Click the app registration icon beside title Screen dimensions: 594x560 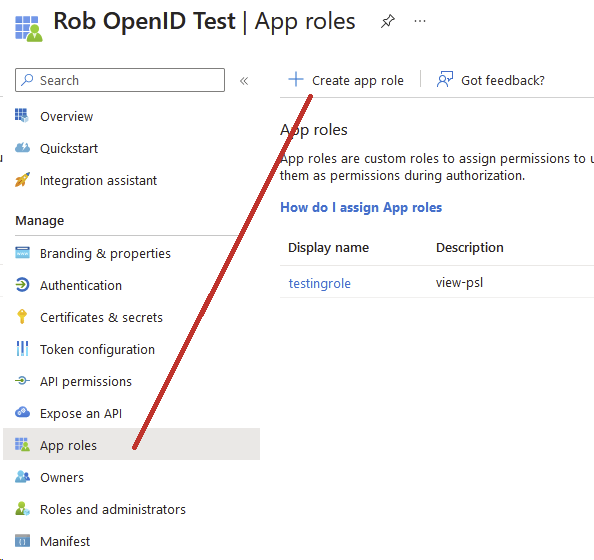pos(29,28)
